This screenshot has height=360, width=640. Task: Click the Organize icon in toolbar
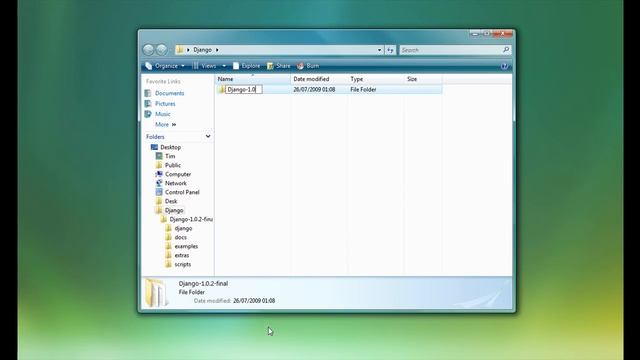(x=149, y=66)
